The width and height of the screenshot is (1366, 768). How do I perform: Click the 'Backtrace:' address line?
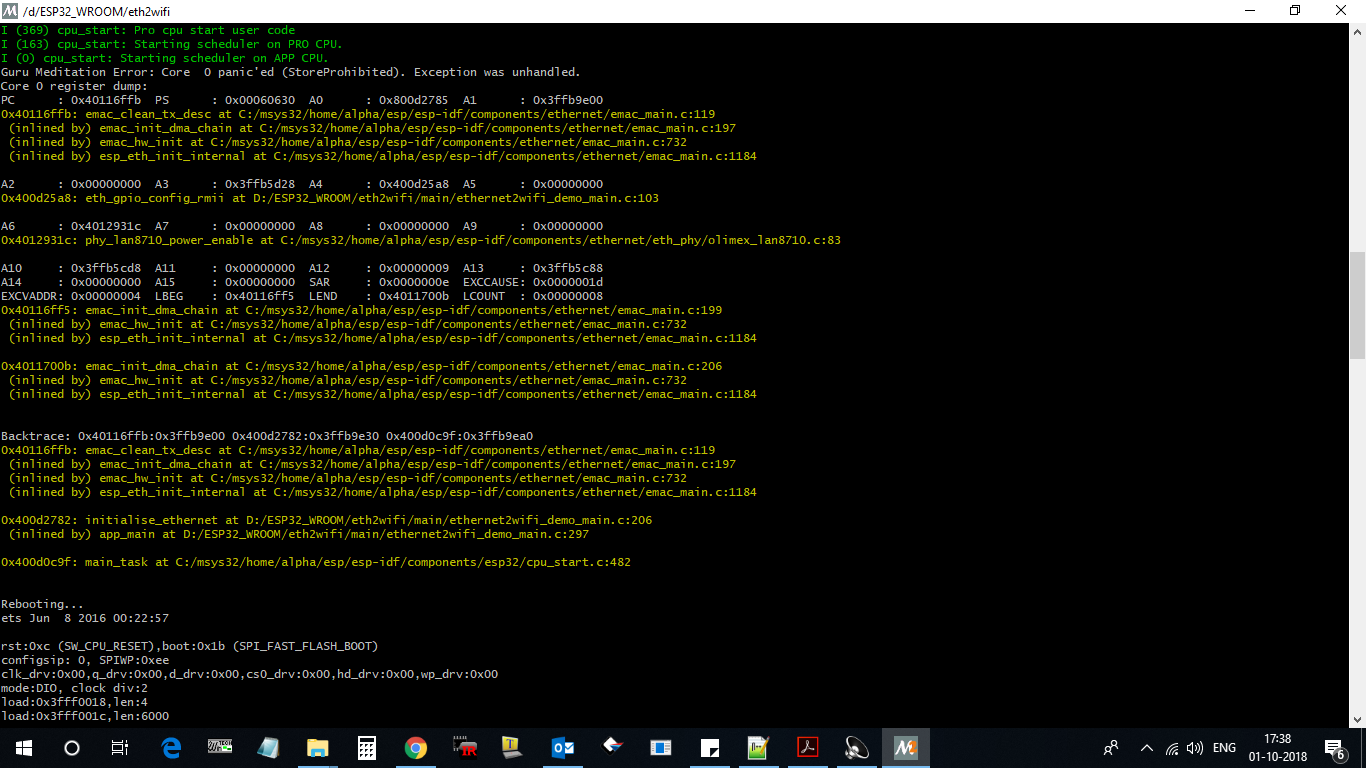(x=267, y=436)
